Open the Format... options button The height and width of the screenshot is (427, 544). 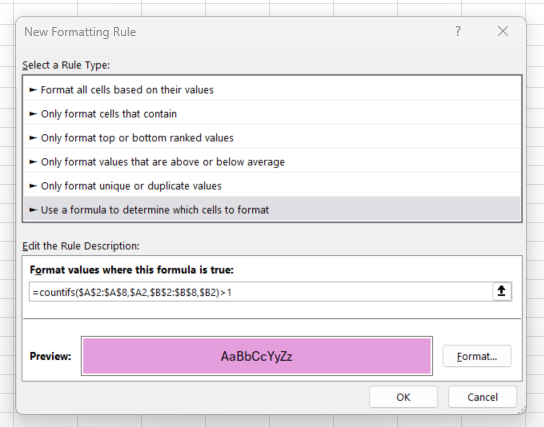[x=477, y=356]
